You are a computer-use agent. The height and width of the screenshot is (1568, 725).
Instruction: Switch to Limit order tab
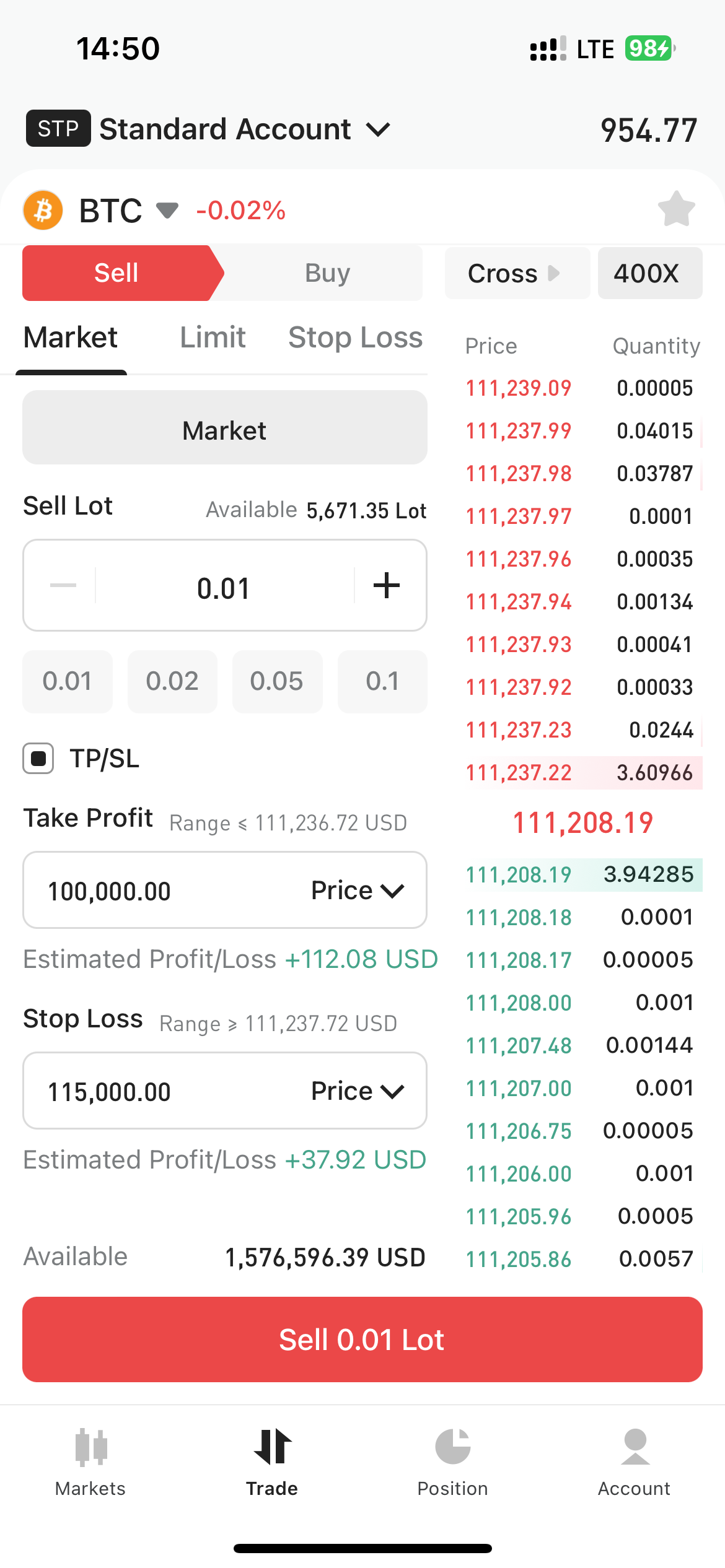(213, 338)
